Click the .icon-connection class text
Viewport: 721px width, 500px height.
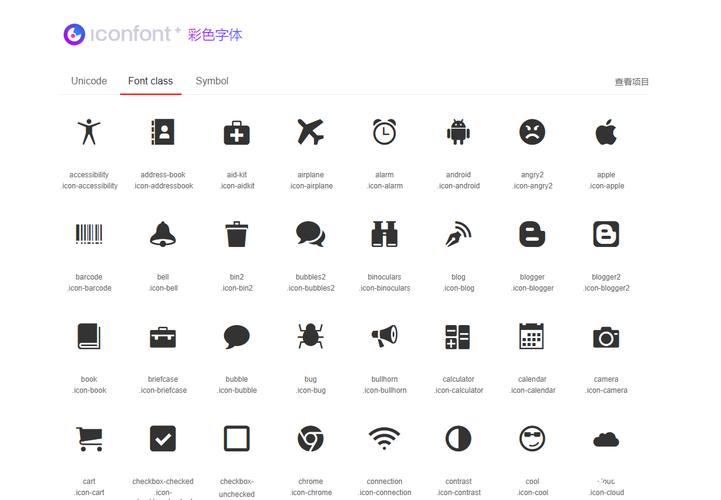point(385,492)
